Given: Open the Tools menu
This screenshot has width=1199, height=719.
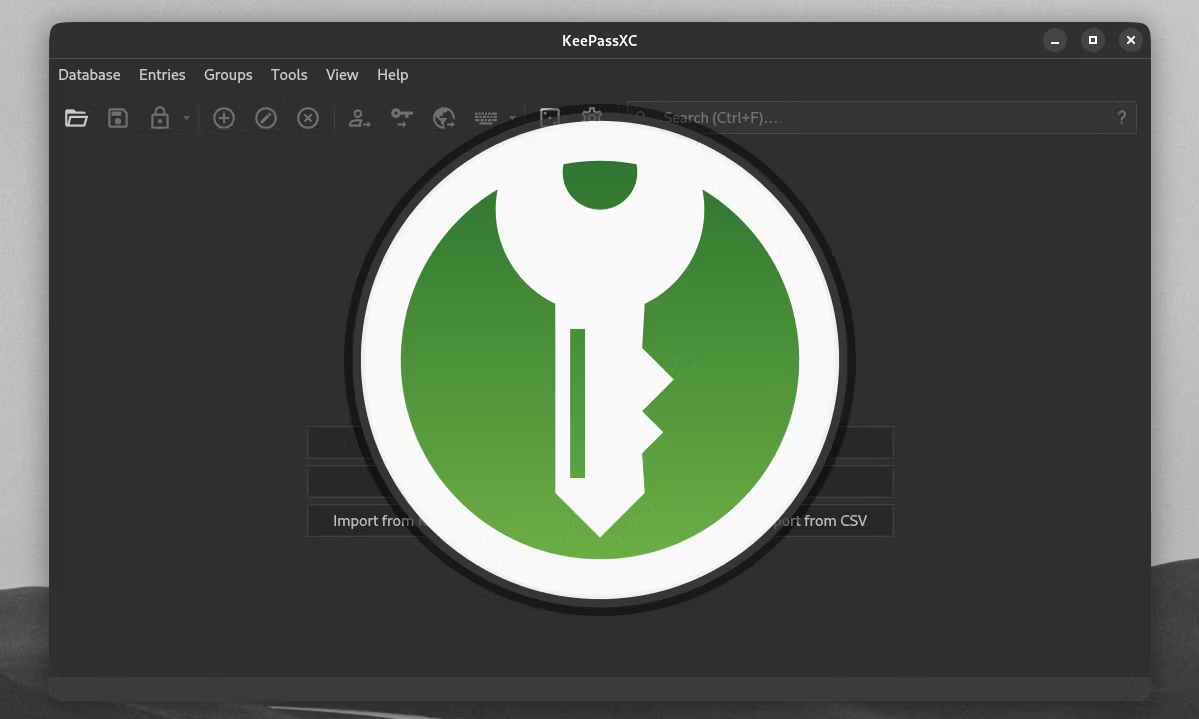Looking at the screenshot, I should (289, 75).
